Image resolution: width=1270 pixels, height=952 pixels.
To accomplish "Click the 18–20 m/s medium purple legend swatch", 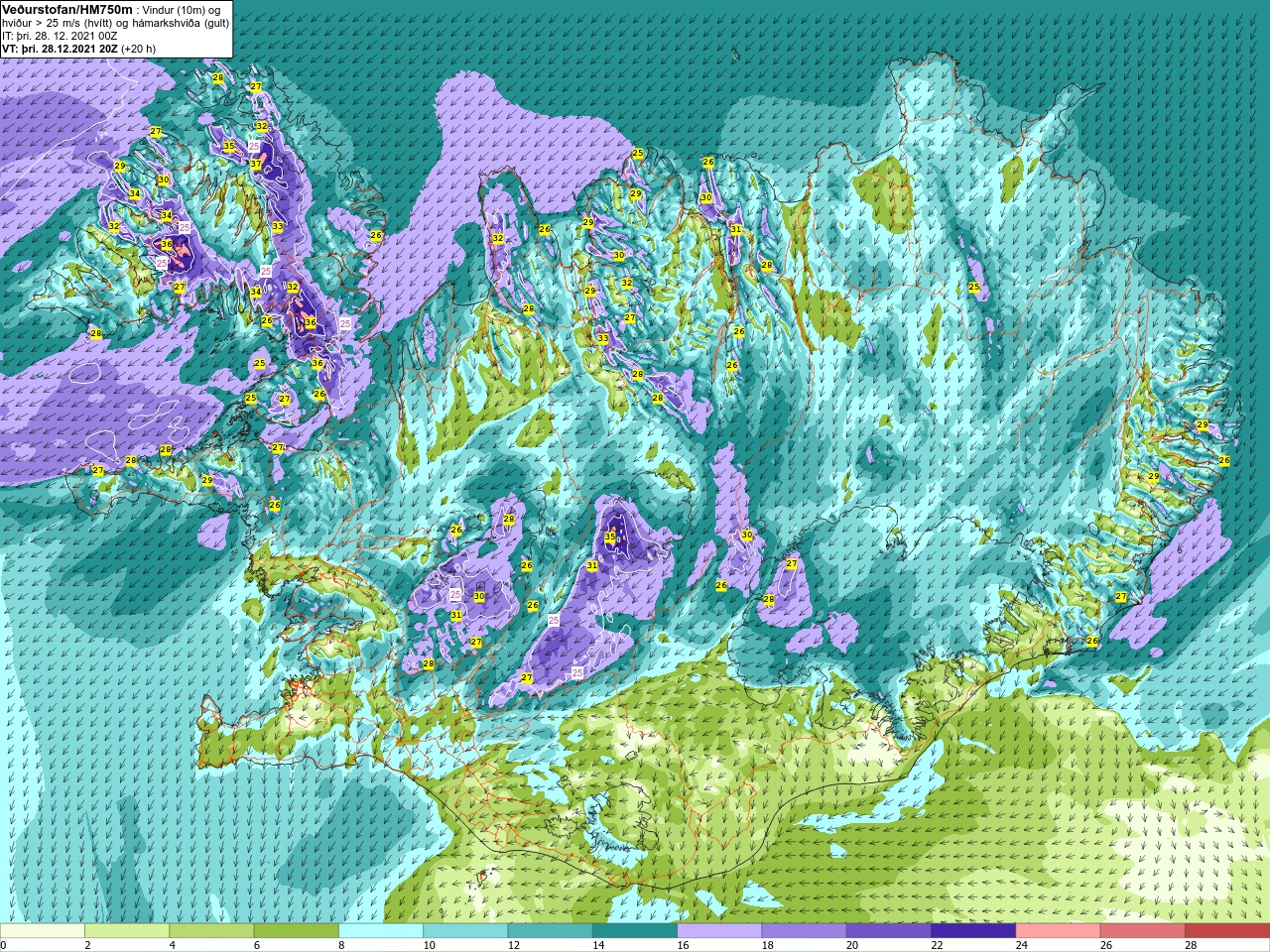I will (804, 931).
